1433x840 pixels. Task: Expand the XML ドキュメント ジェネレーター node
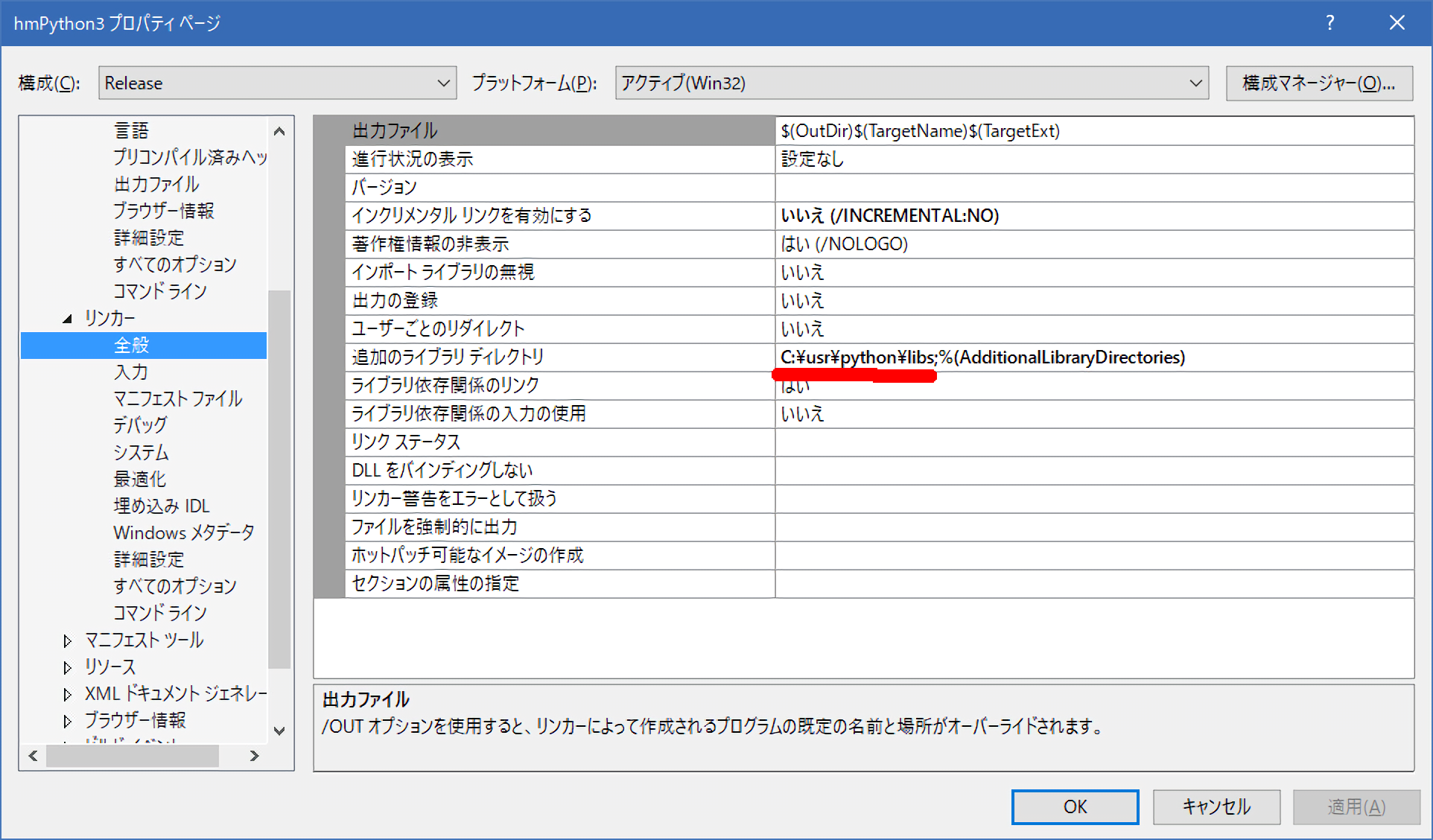point(68,694)
